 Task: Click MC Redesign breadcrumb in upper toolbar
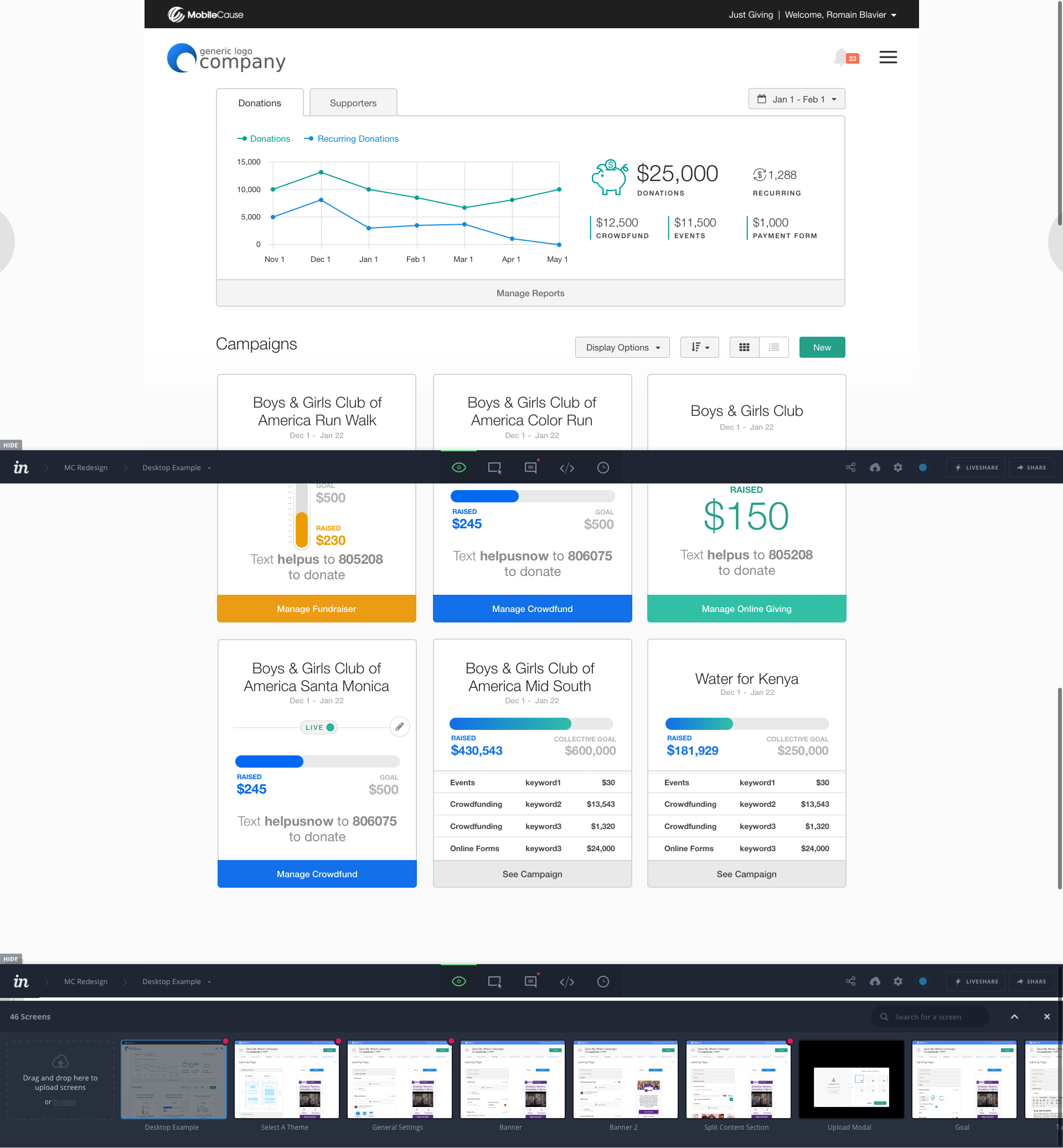coord(86,467)
